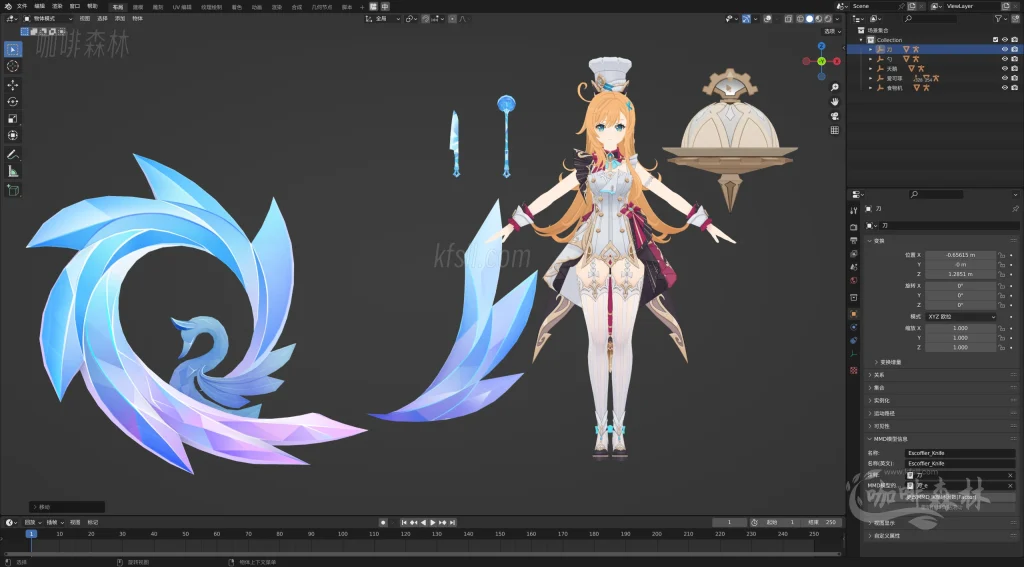1024x567 pixels.
Task: Open the Tool properties tab
Action: [x=854, y=210]
